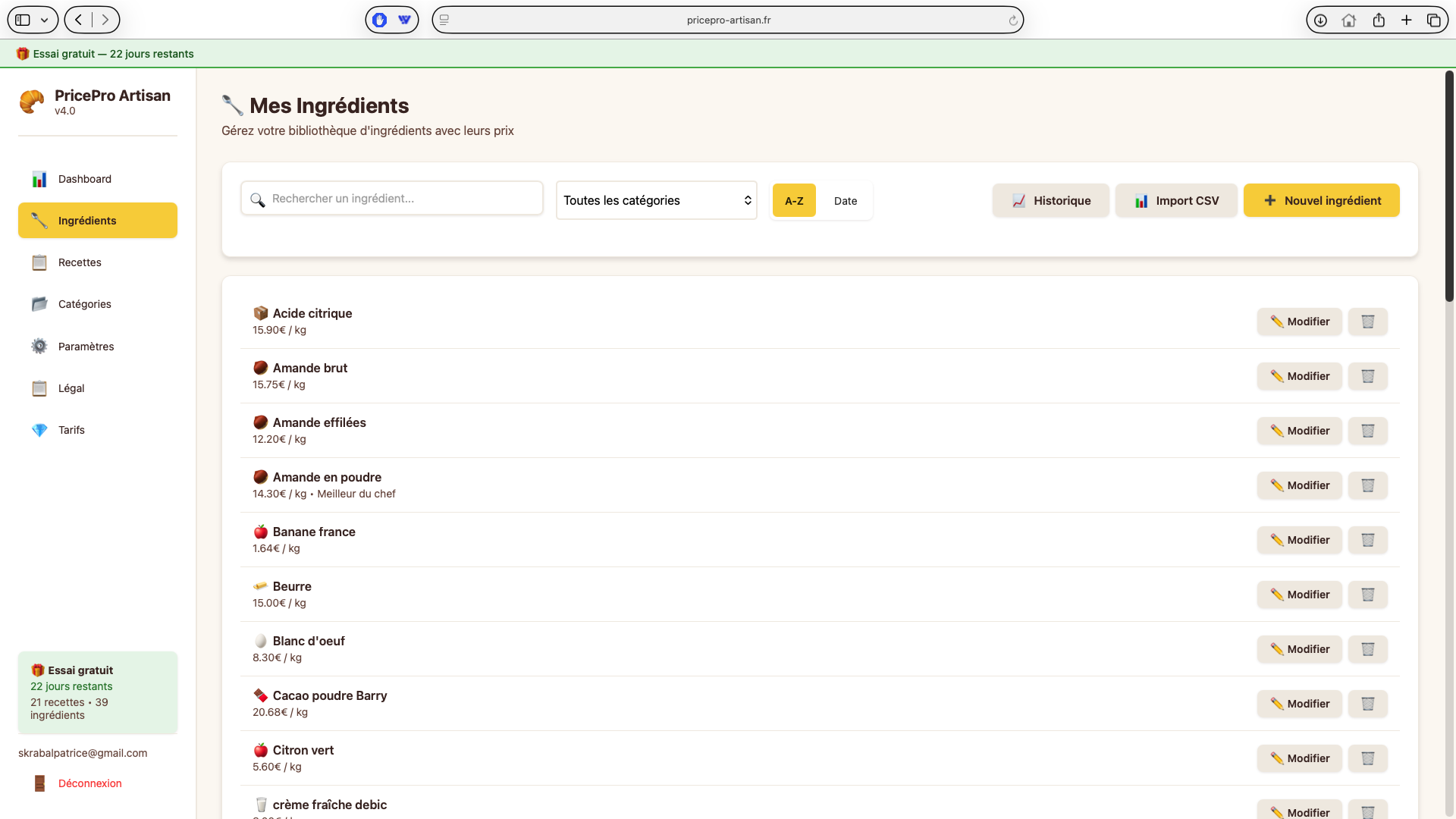
Task: Open browser downloads icon
Action: tap(1320, 20)
